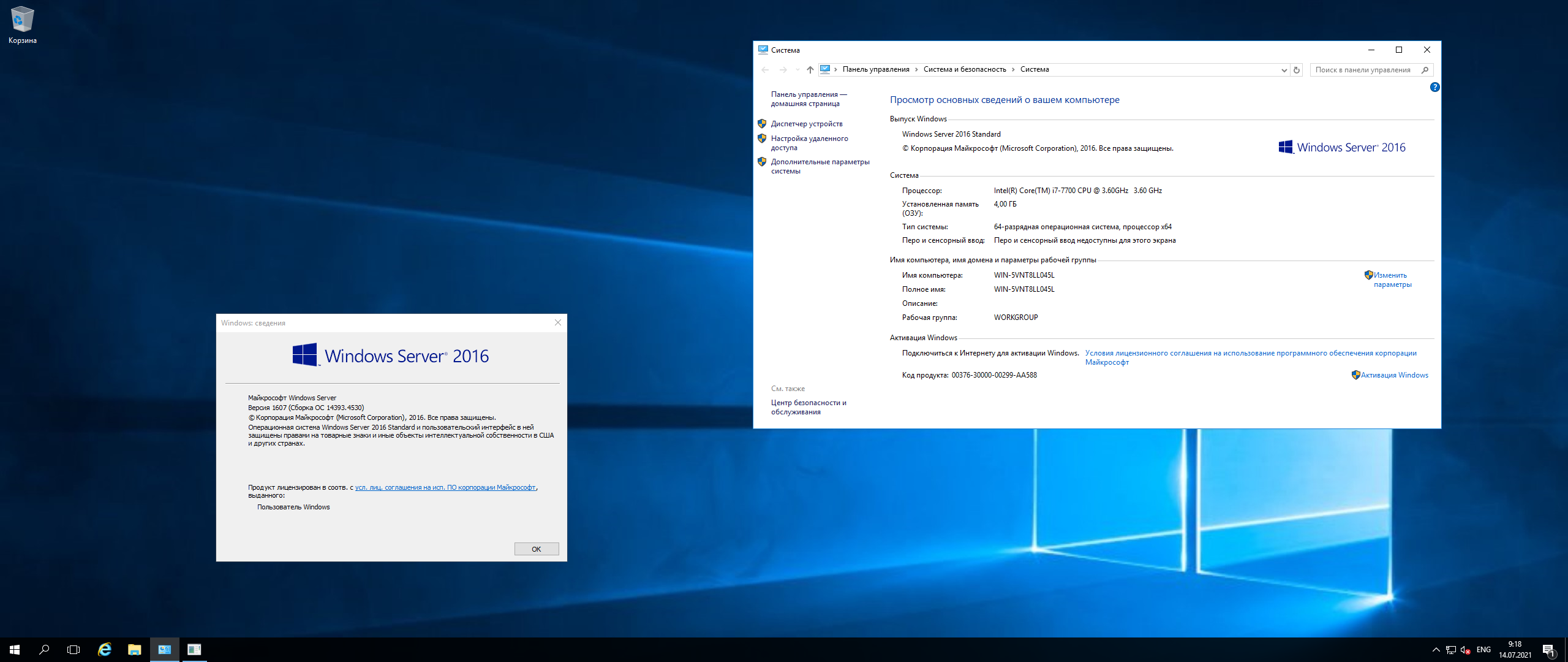Show hidden tray icons chevron
Viewport: 1568px width, 662px height.
1436,650
